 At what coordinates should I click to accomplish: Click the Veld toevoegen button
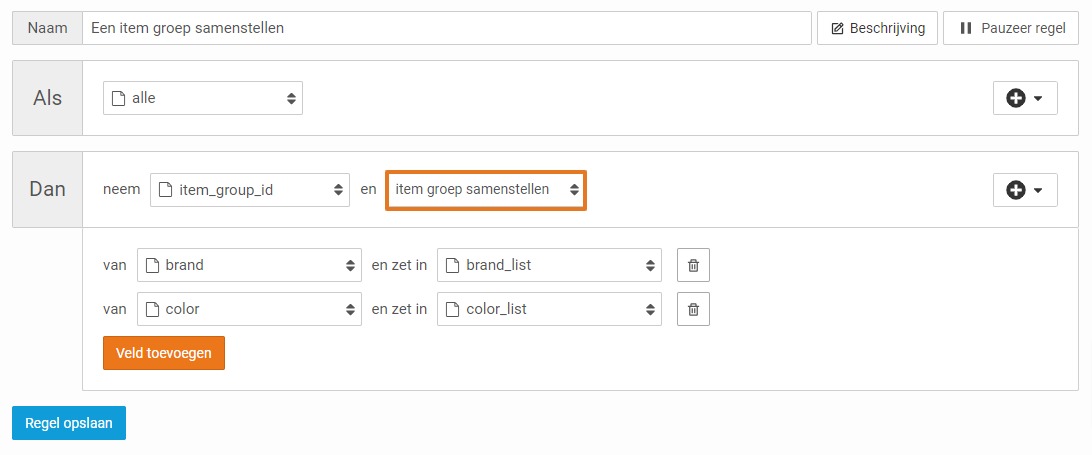click(164, 353)
